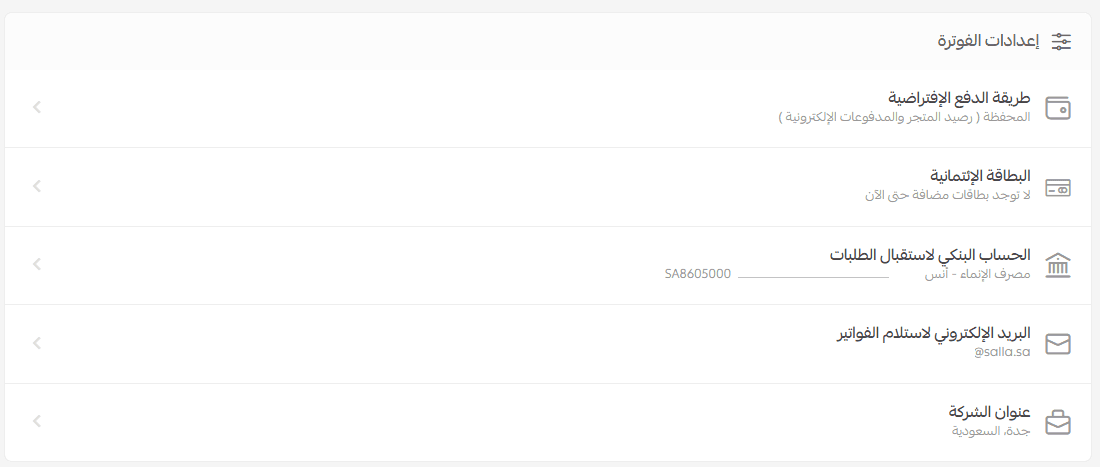
Task: Open طريقة الدفع الإفتراضية setting
Action: pyautogui.click(x=959, y=98)
